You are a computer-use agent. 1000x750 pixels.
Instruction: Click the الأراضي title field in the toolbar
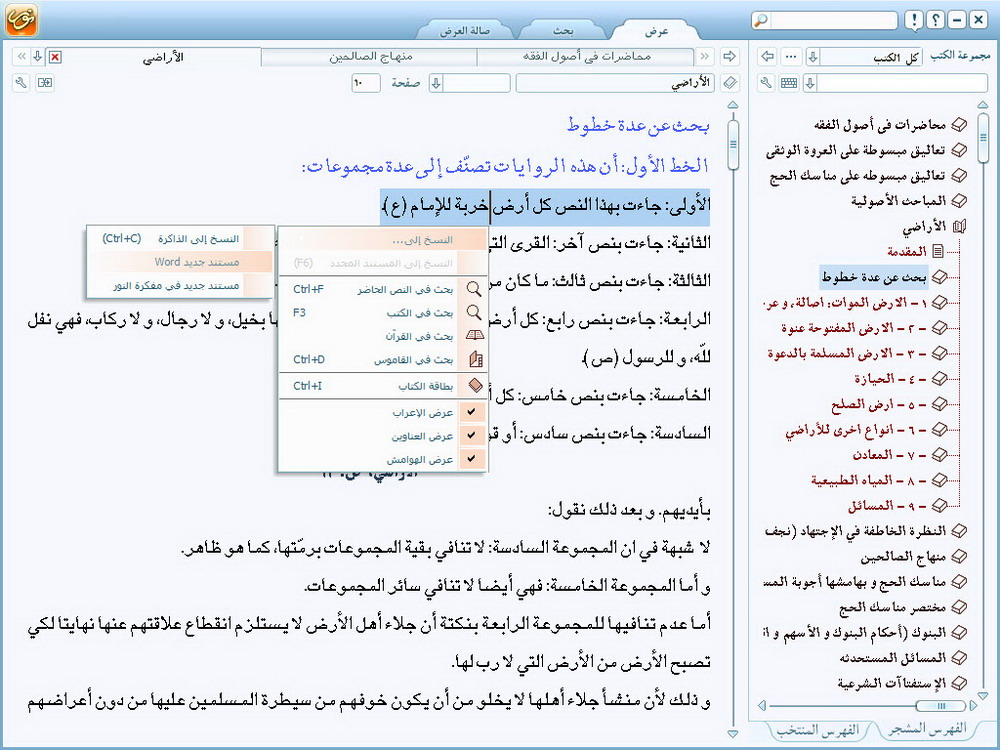tap(615, 83)
